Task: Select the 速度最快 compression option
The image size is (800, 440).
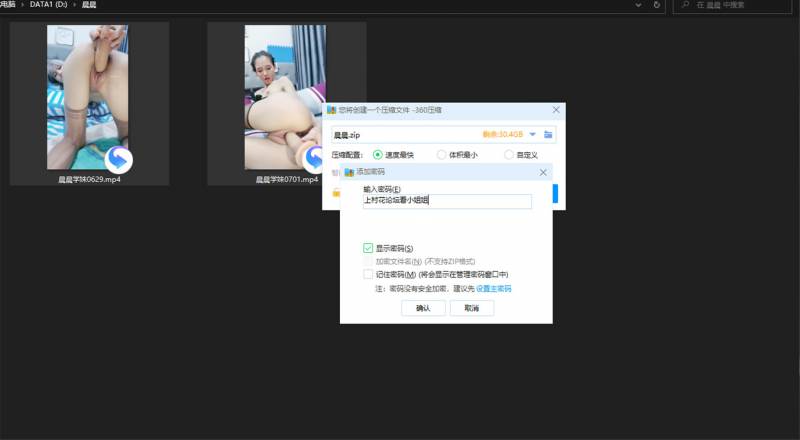Action: click(378, 155)
